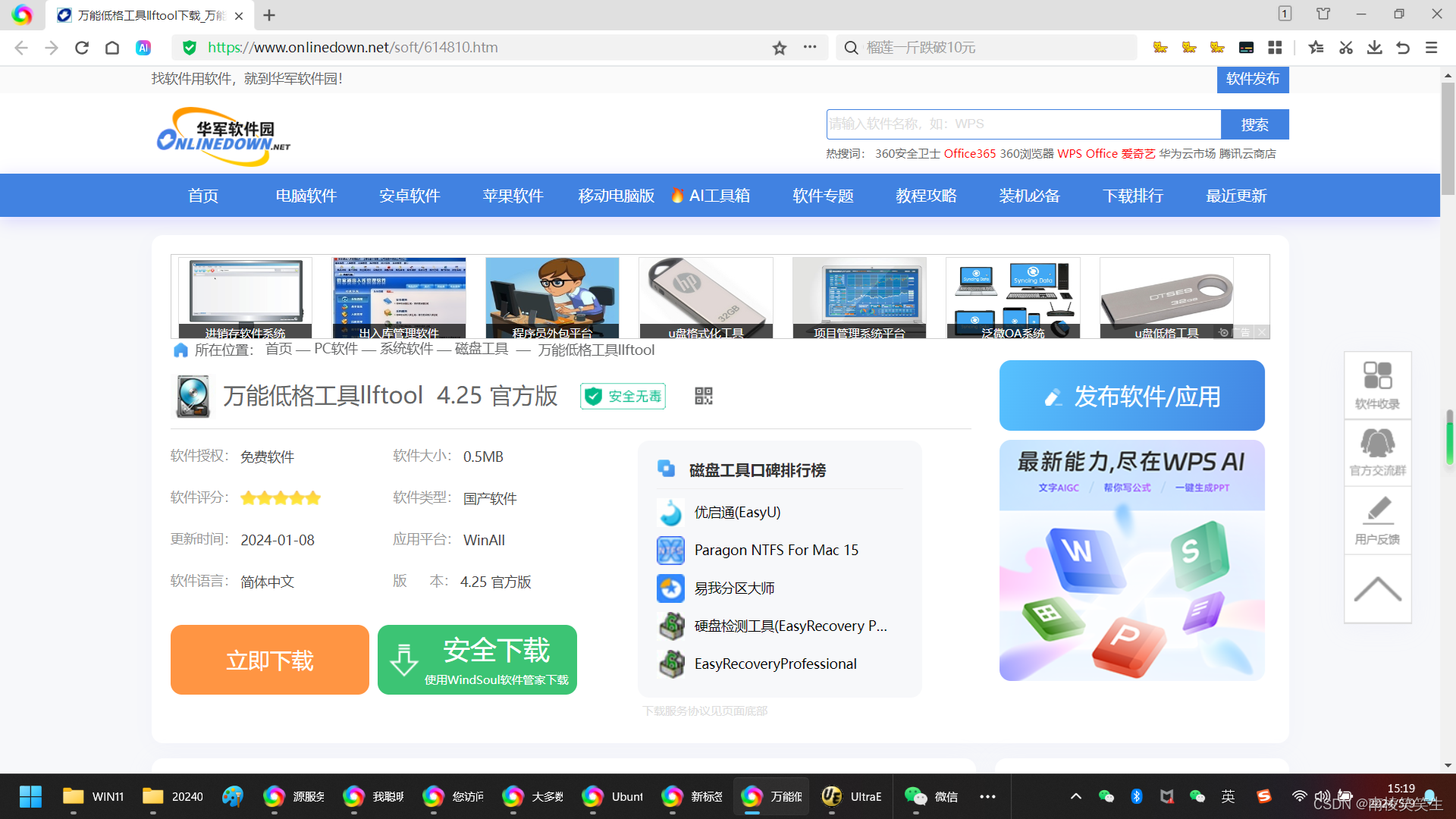Click the orange 立即下载 button
Viewport: 1456px width, 819px height.
point(269,660)
